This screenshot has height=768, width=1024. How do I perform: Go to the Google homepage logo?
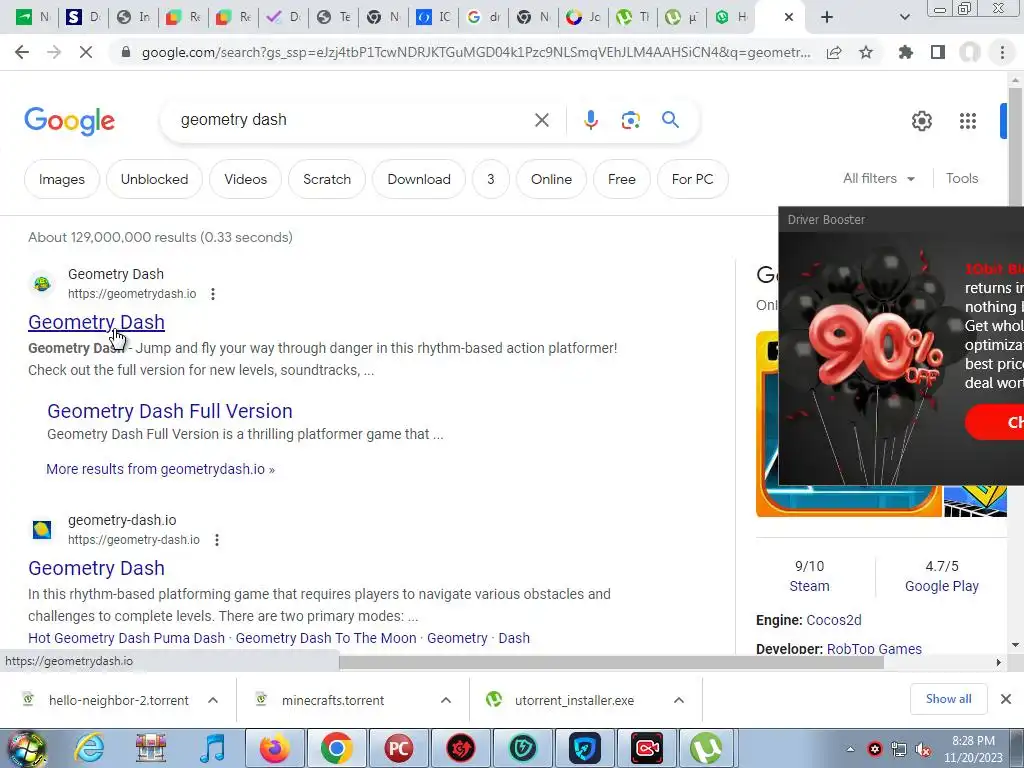point(69,121)
